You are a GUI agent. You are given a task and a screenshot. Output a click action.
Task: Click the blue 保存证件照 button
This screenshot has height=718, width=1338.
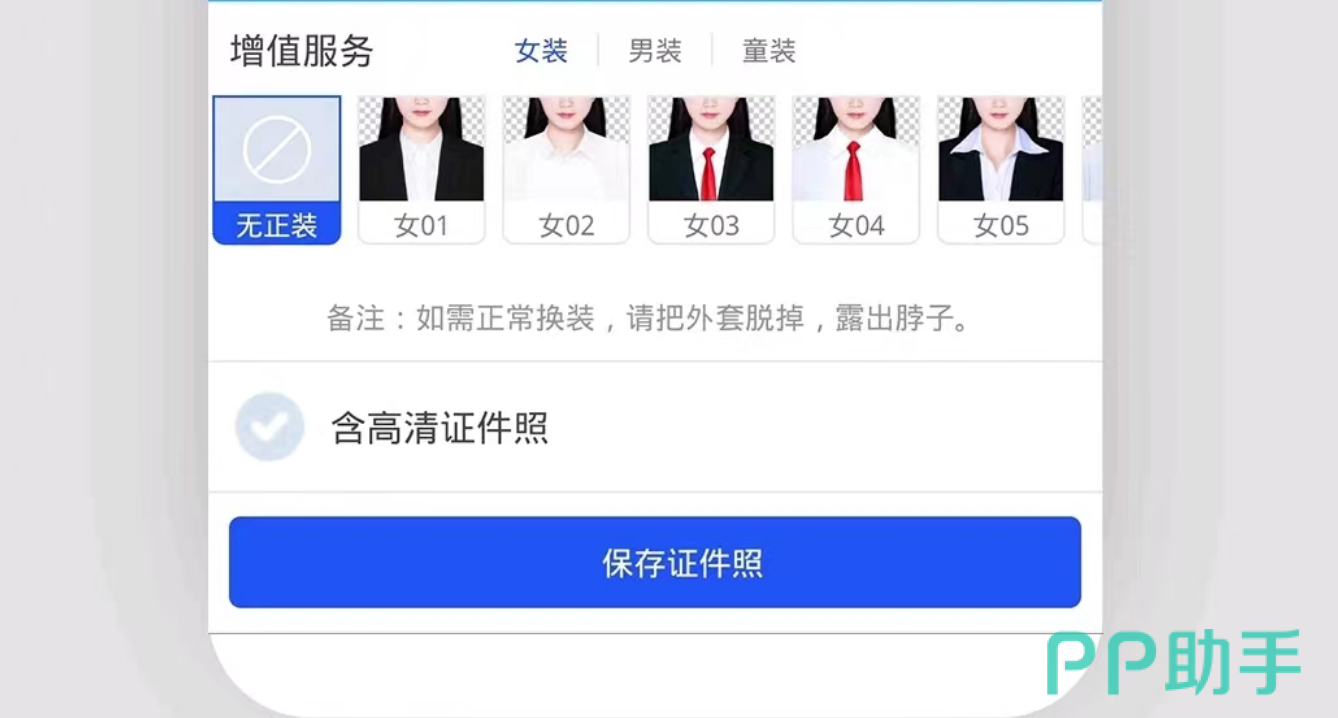655,562
